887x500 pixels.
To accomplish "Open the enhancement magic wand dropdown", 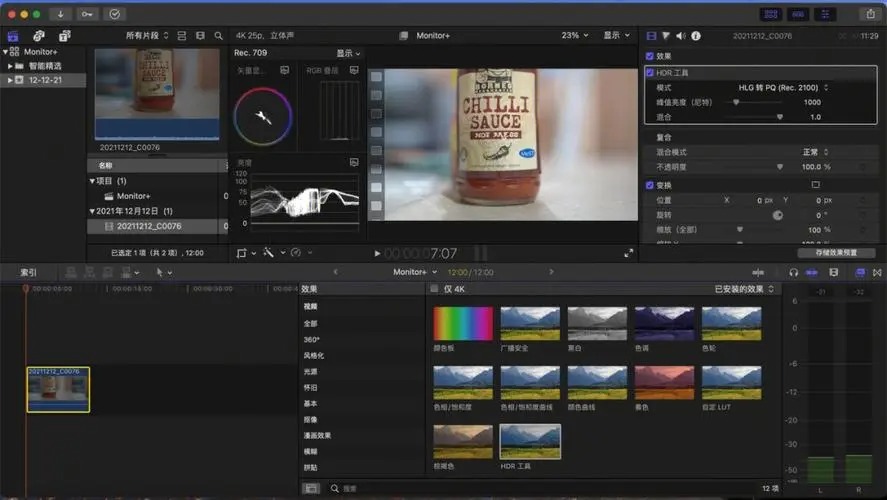I will click(x=273, y=253).
